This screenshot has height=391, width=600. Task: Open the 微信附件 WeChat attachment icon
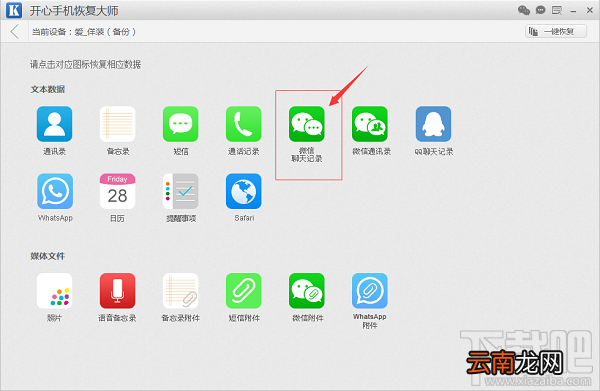[307, 291]
